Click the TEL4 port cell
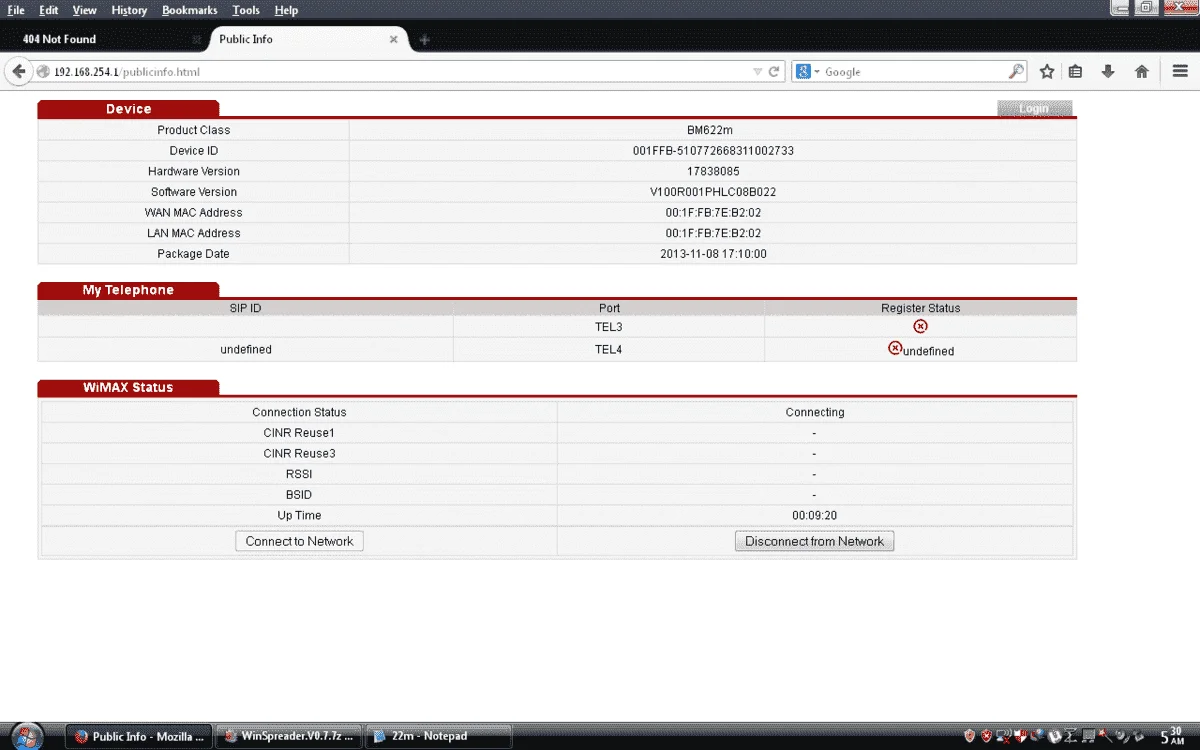 (x=609, y=350)
